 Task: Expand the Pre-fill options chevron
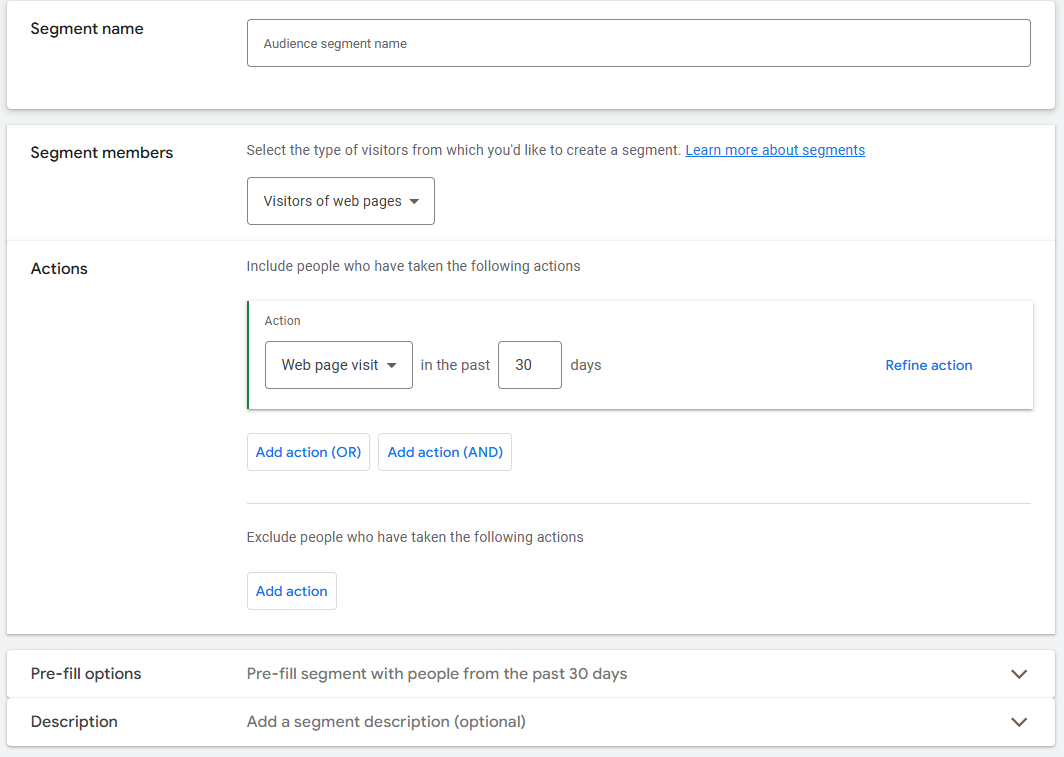[1019, 674]
